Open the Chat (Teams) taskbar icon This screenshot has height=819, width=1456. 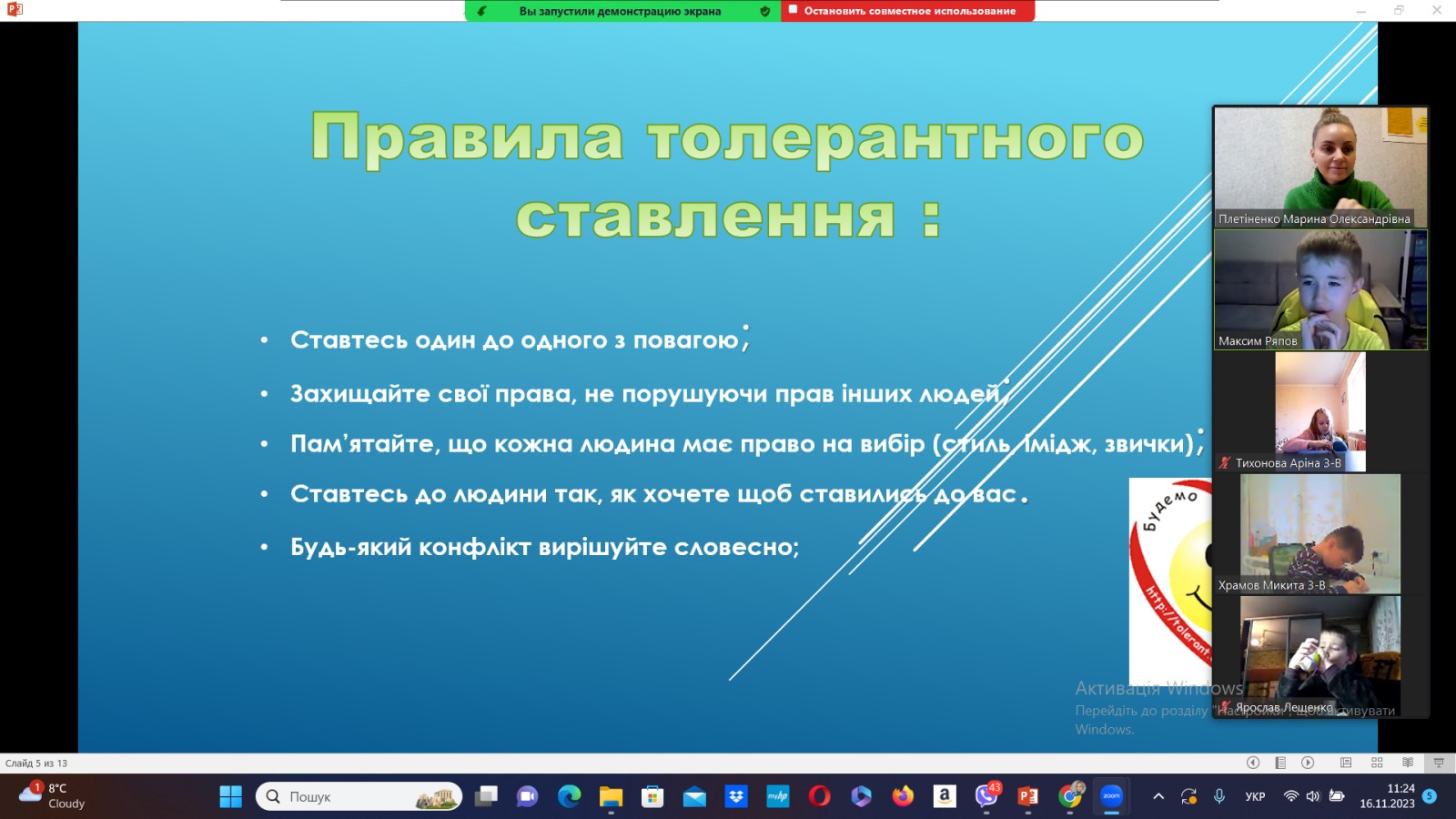527,796
